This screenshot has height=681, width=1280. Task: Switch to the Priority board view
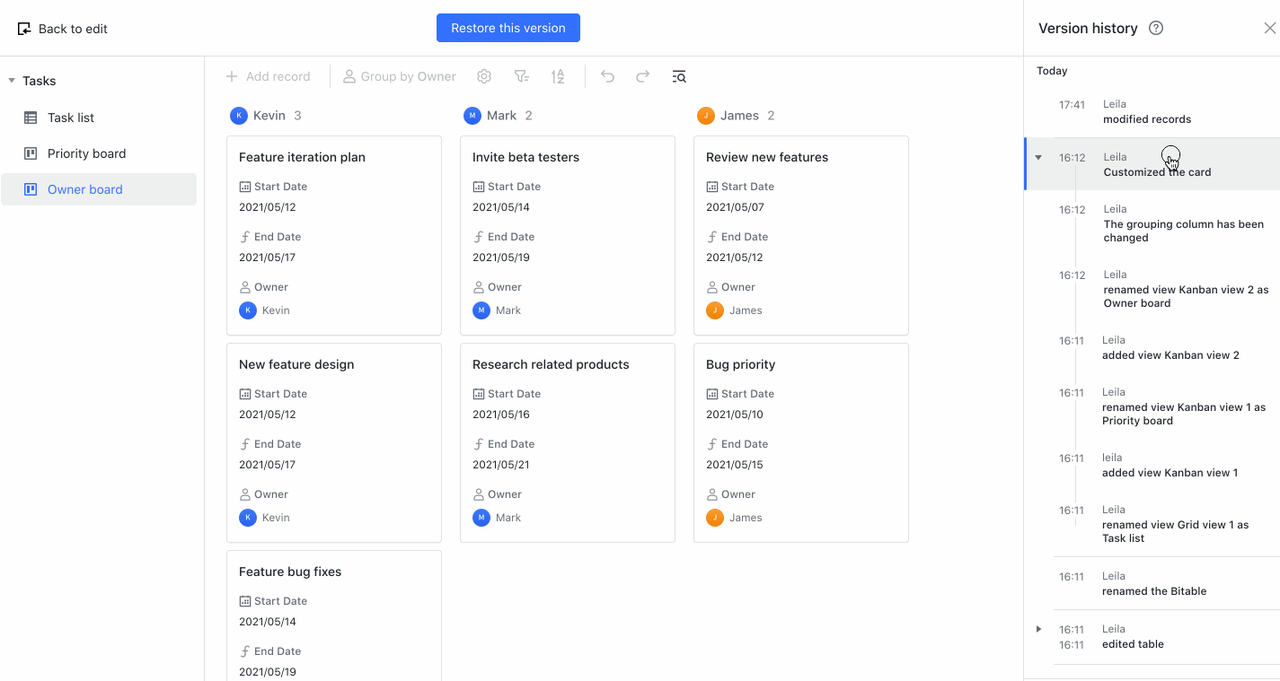[x=86, y=154]
